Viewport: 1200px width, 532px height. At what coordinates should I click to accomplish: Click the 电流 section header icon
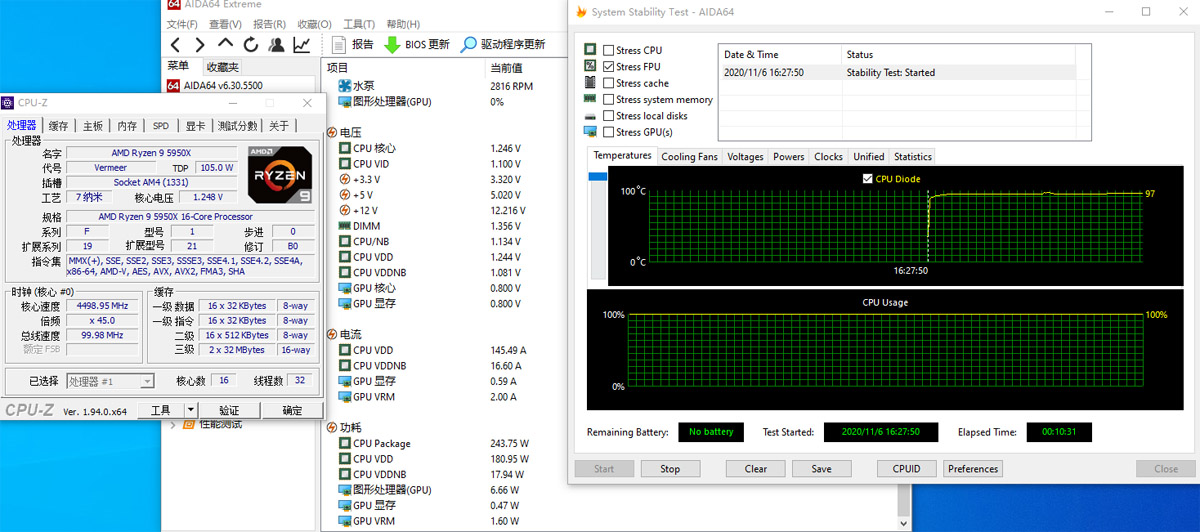point(332,334)
